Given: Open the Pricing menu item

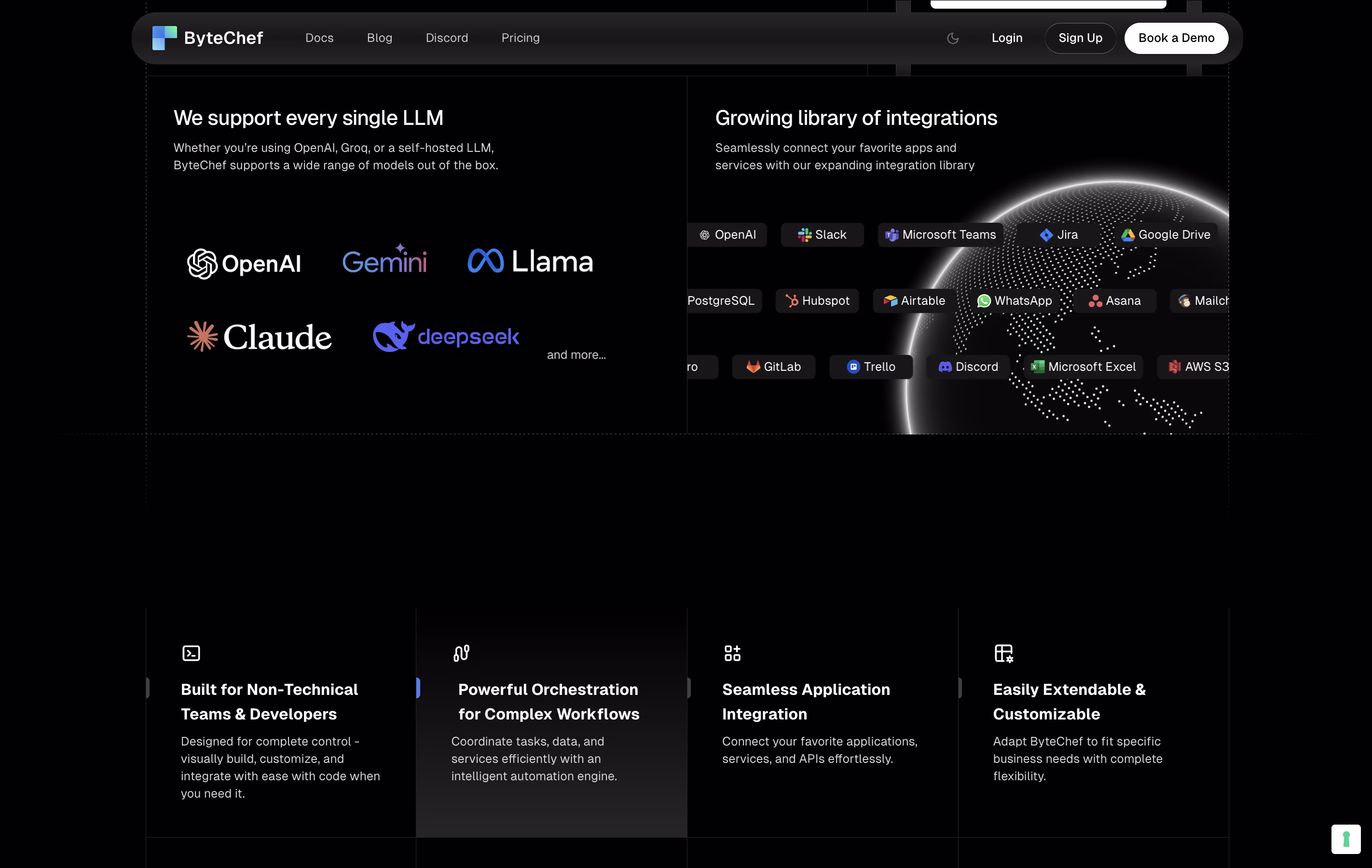Looking at the screenshot, I should (x=520, y=38).
